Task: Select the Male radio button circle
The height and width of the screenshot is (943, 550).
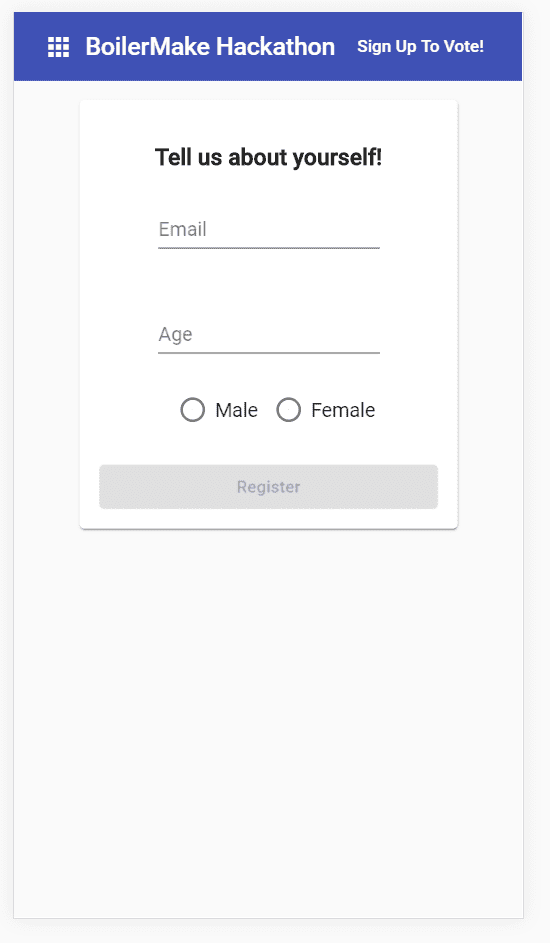Action: pyautogui.click(x=193, y=410)
